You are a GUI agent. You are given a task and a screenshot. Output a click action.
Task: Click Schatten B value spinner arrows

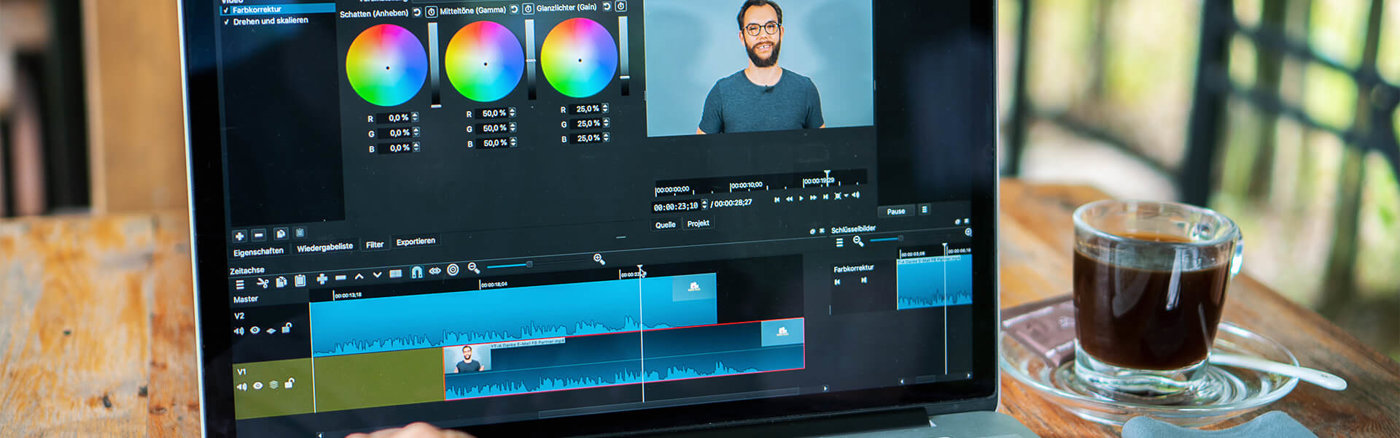(415, 147)
